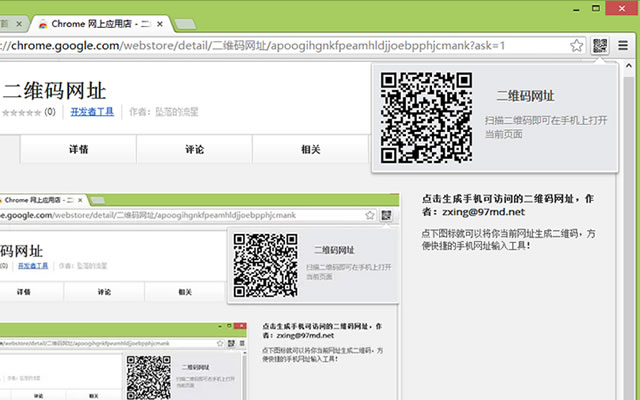This screenshot has width=640, height=400.
Task: Open the Chrome hamburger menu
Action: pyautogui.click(x=623, y=45)
